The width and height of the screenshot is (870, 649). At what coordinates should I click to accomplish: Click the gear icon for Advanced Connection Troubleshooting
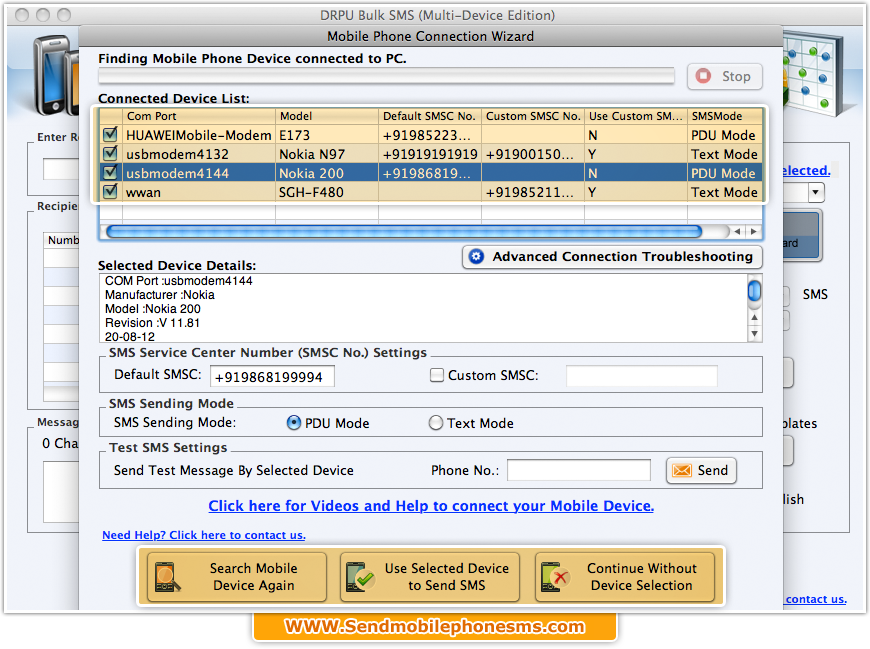pyautogui.click(x=476, y=257)
